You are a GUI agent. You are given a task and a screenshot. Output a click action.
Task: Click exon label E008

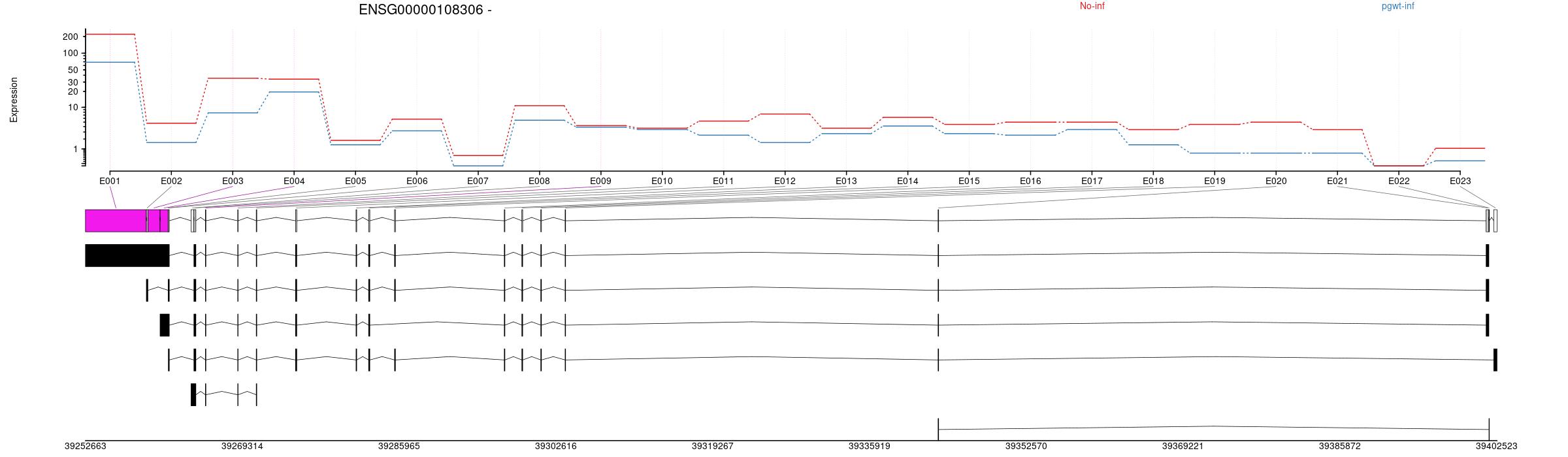539,181
